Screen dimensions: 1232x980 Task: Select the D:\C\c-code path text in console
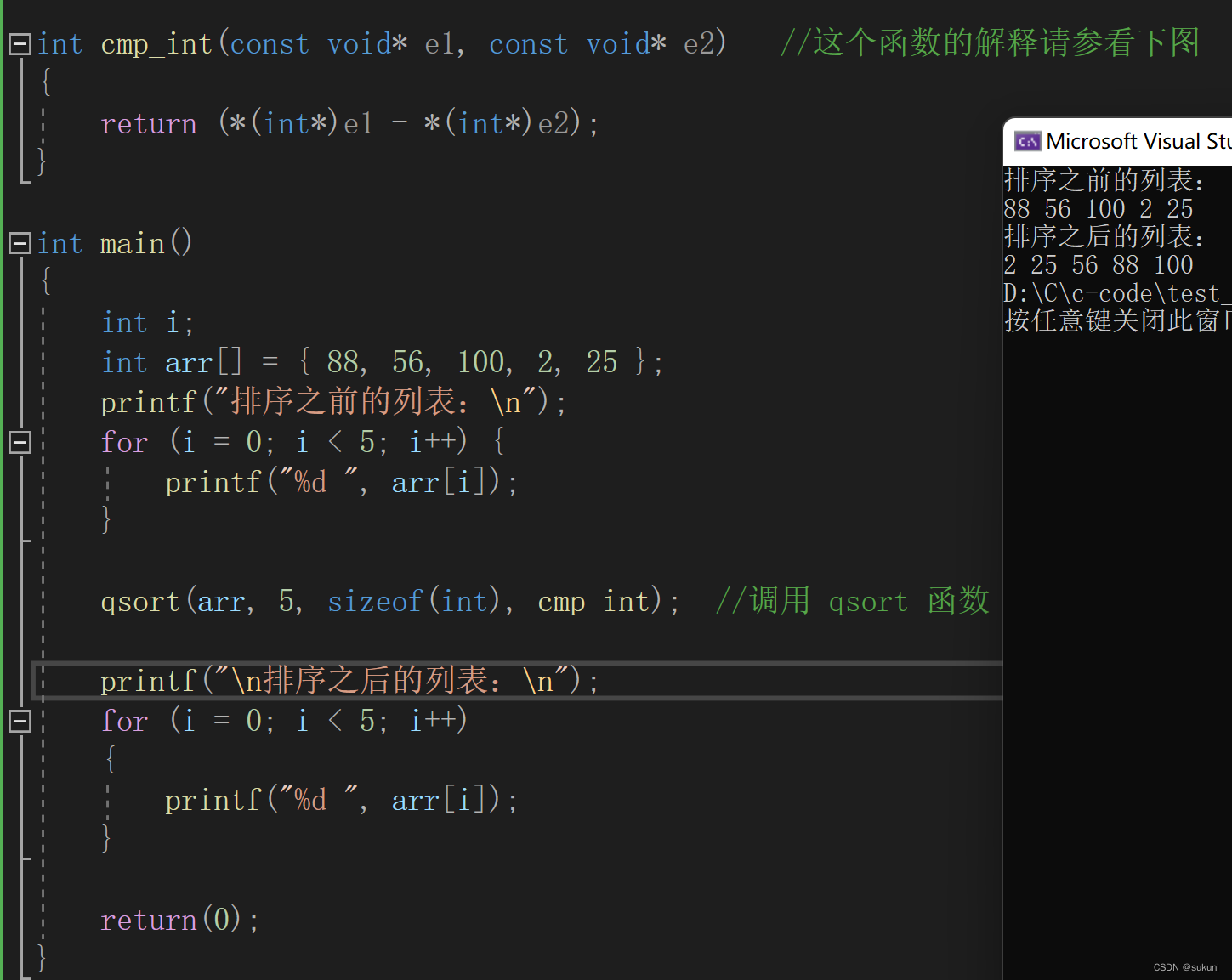1114,292
